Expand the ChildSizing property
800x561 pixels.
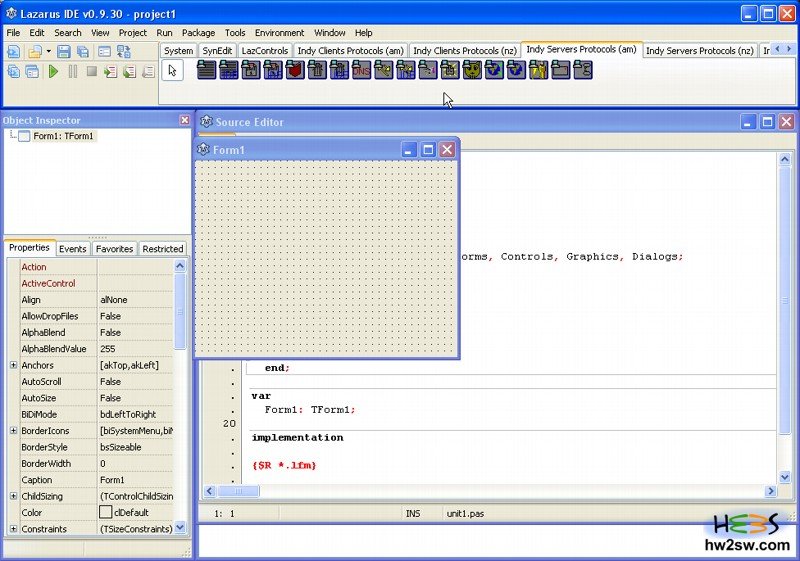[13, 496]
